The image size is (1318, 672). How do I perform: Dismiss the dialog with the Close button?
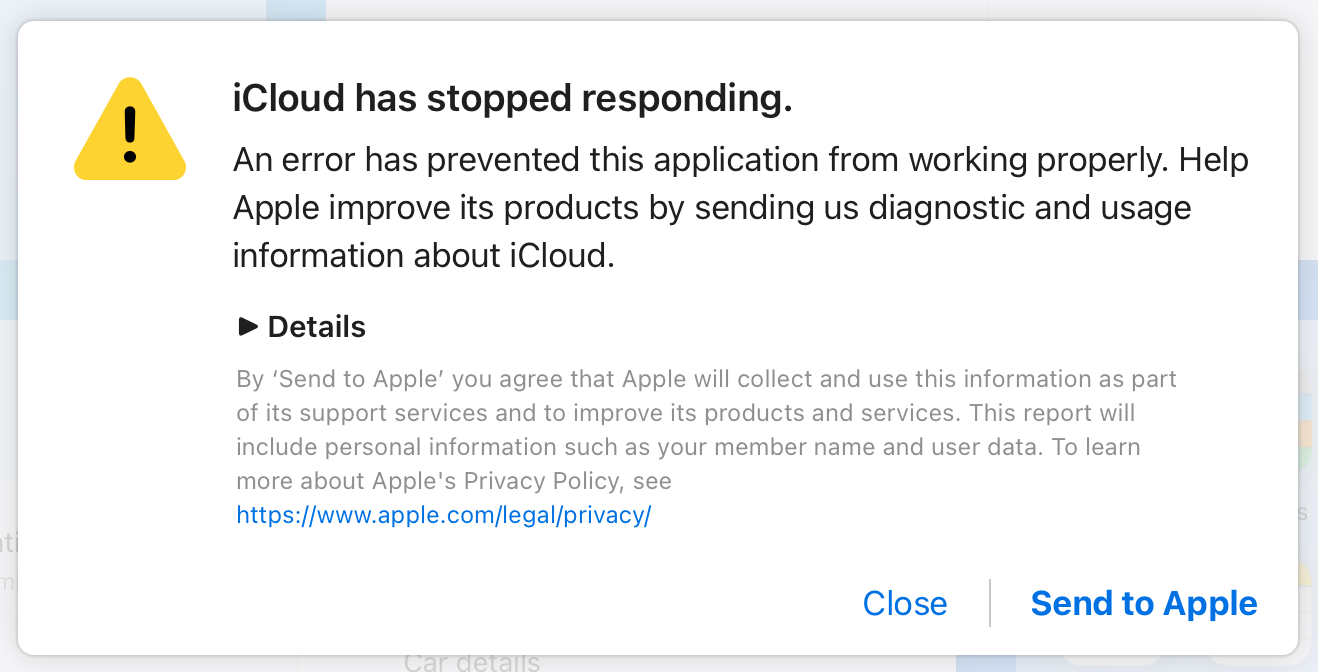point(904,603)
